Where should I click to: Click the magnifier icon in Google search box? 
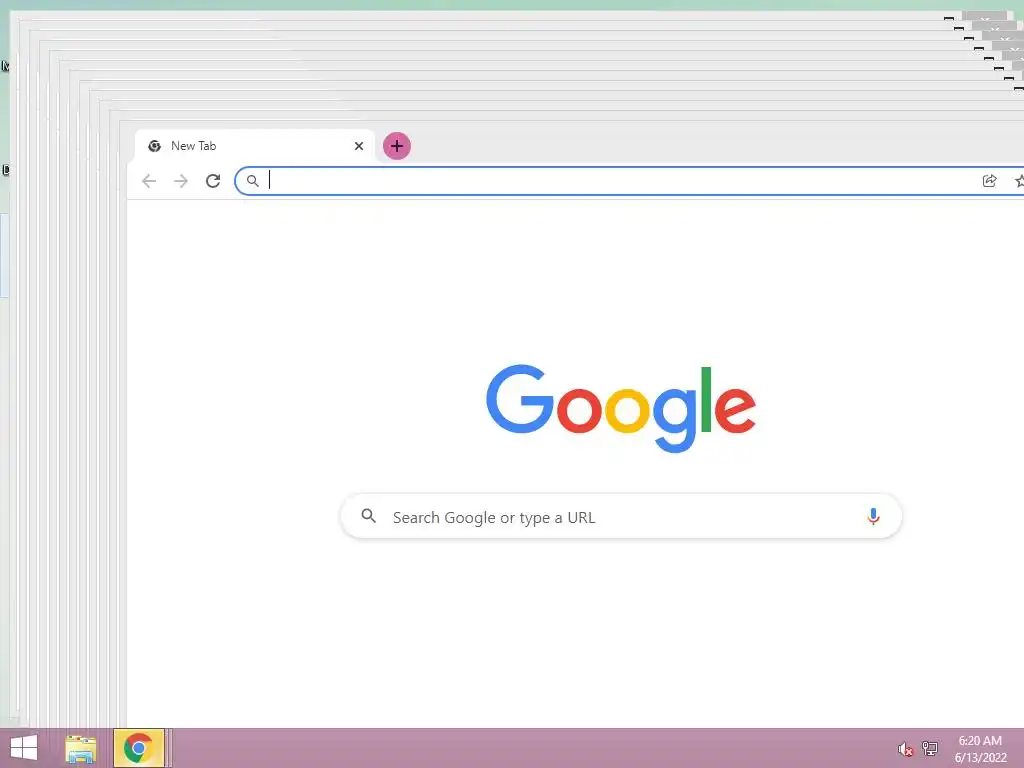(368, 516)
